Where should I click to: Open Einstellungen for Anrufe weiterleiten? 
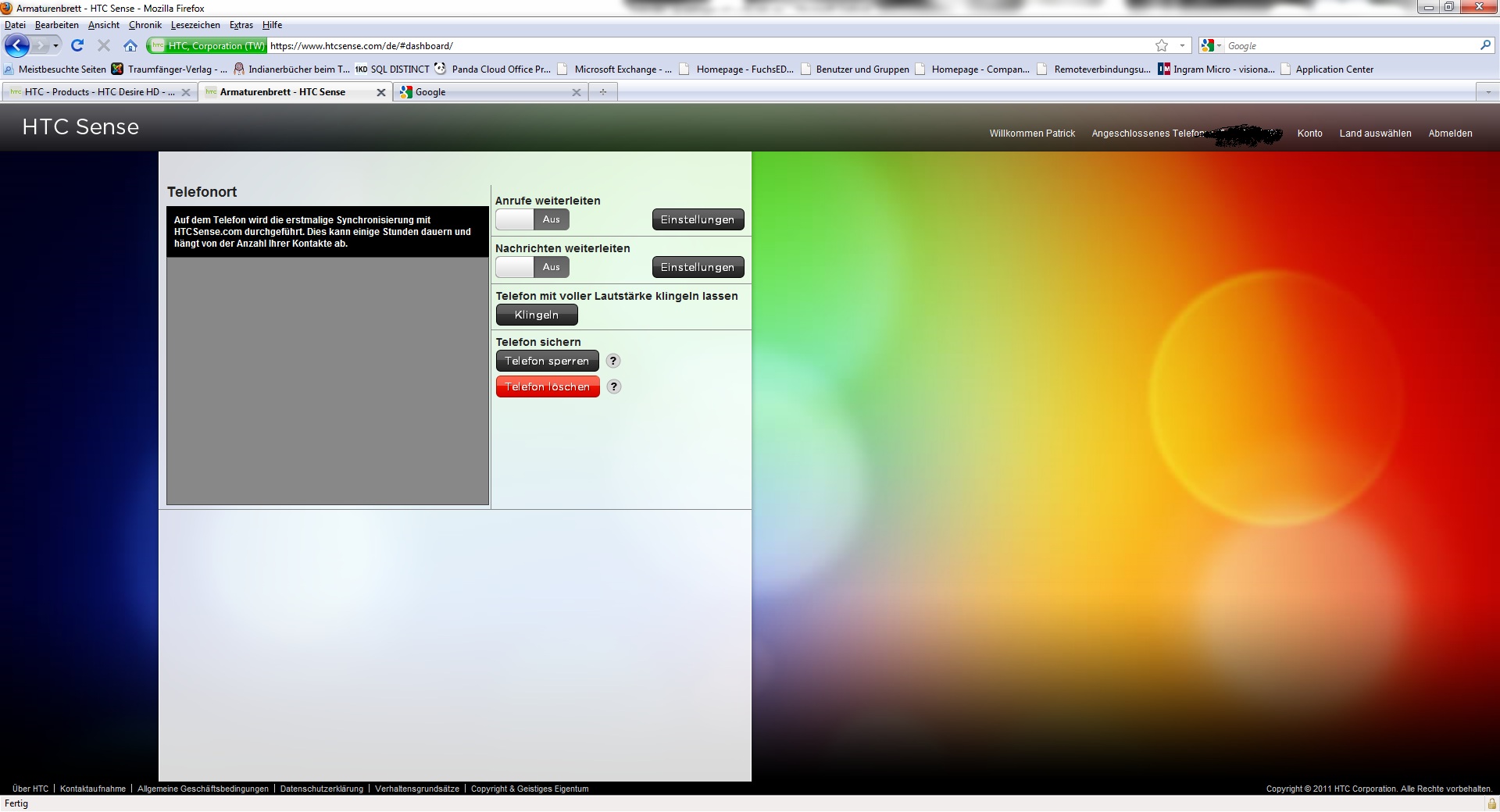(698, 219)
